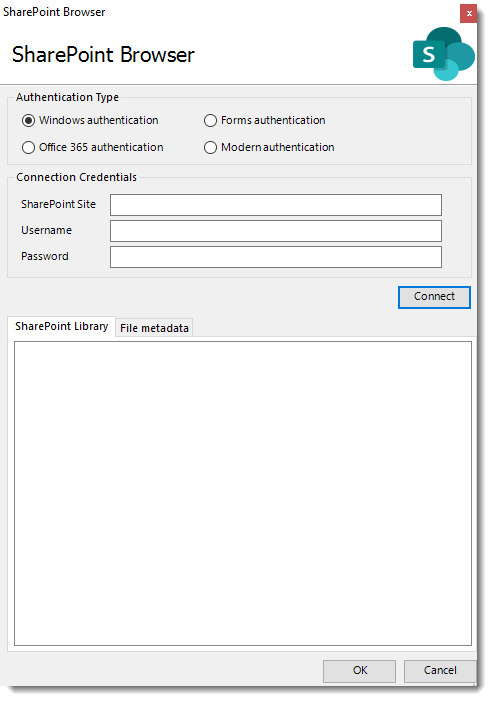Confirm with the OK button
The width and height of the screenshot is (492, 701).
click(x=359, y=671)
